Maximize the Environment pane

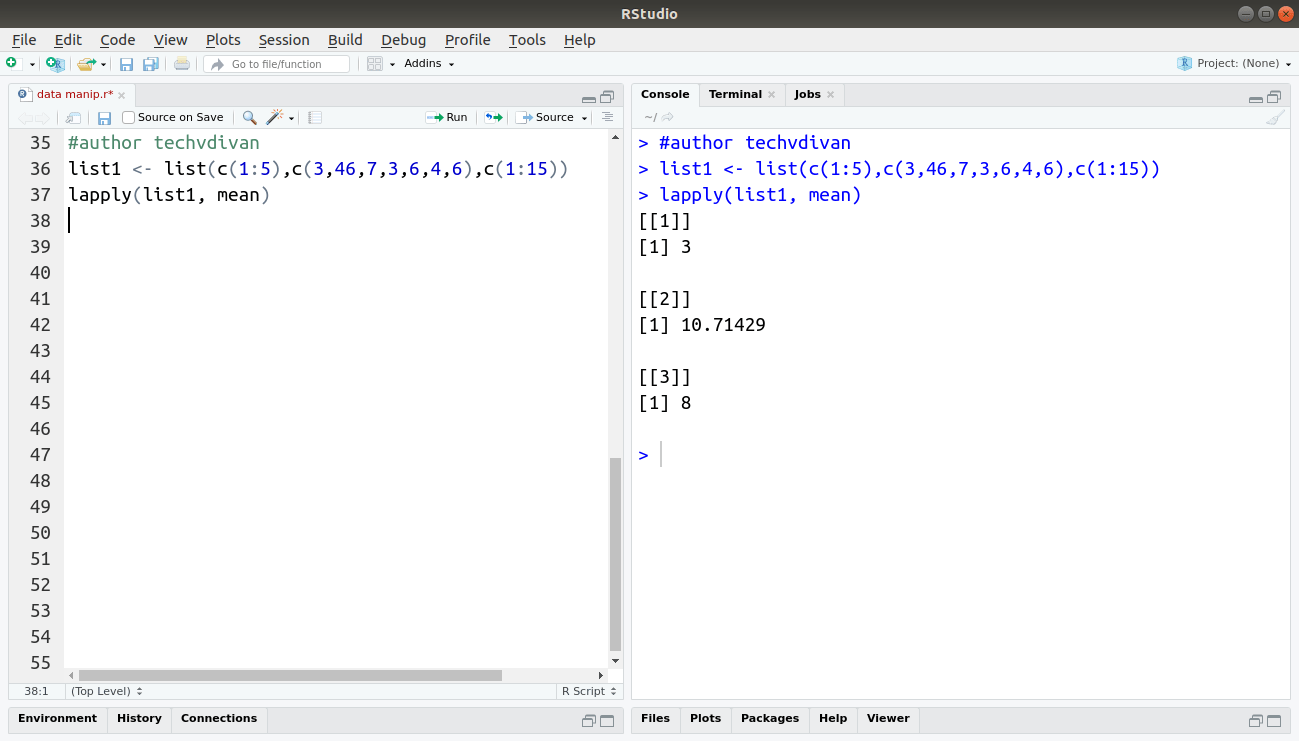607,721
